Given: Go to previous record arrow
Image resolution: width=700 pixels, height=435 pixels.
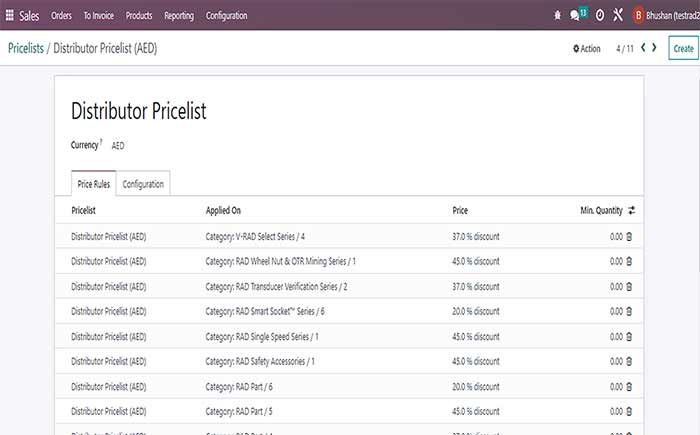Looking at the screenshot, I should 643,47.
